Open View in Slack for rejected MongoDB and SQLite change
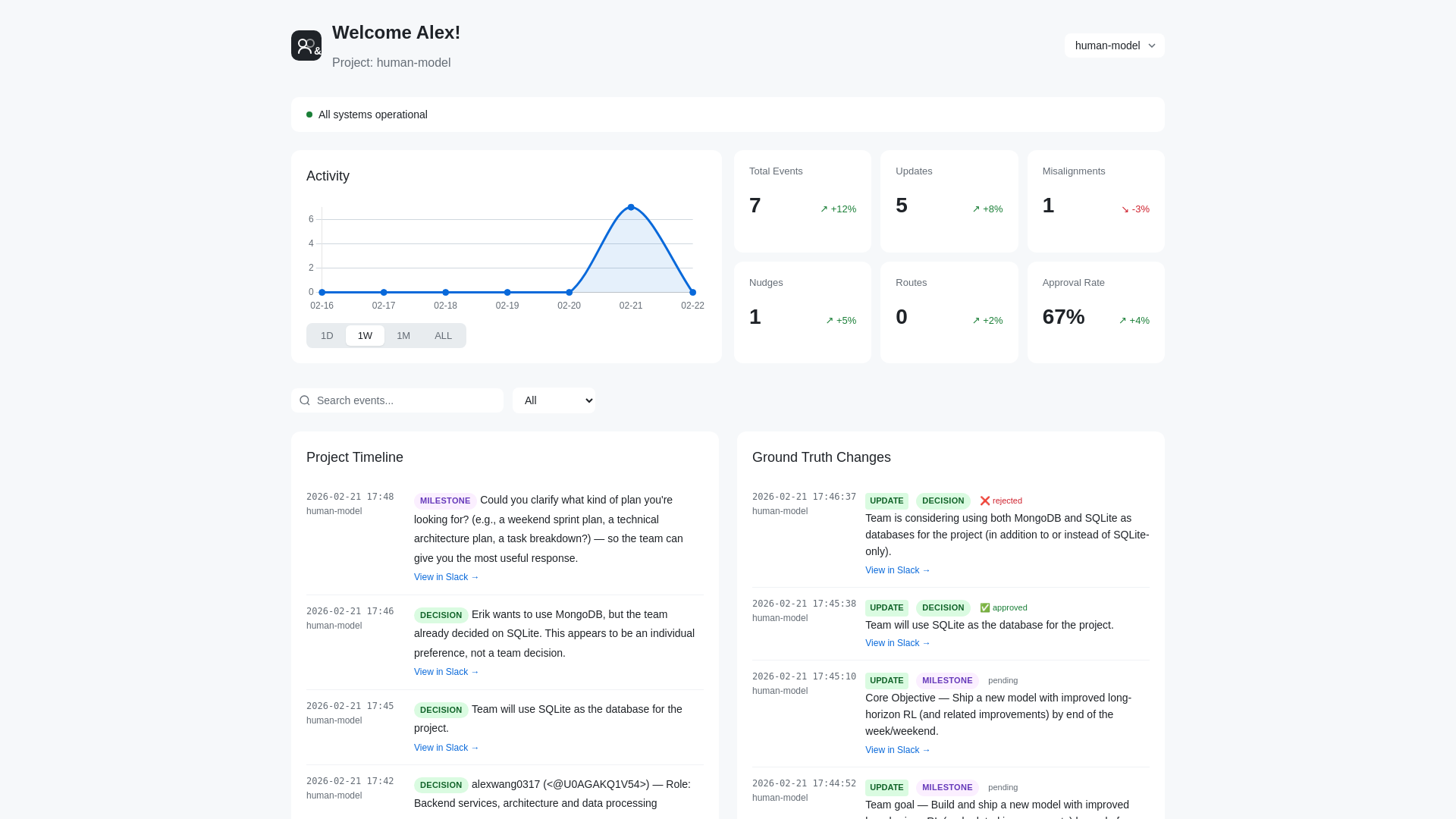 point(897,570)
